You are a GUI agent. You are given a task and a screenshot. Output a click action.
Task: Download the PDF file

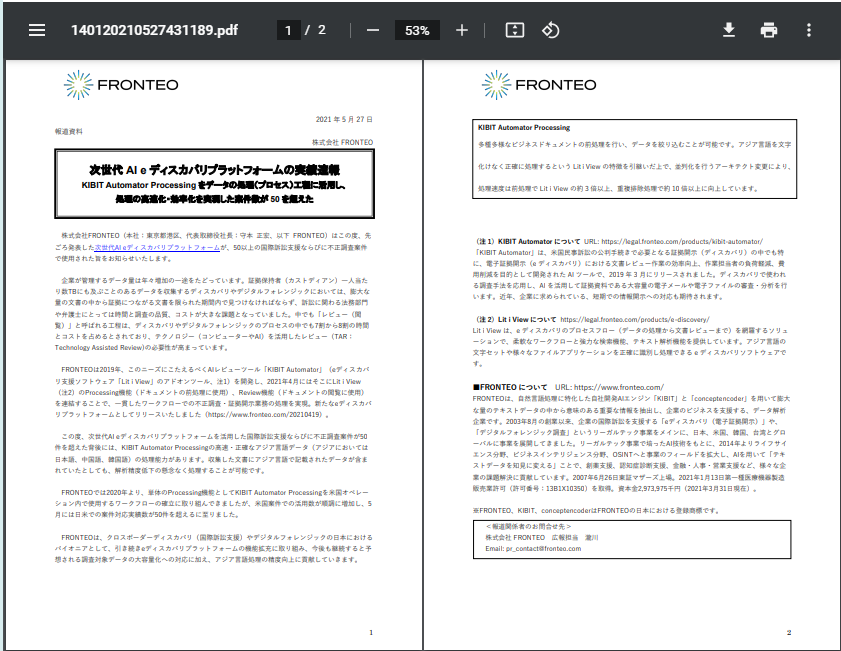tap(728, 30)
